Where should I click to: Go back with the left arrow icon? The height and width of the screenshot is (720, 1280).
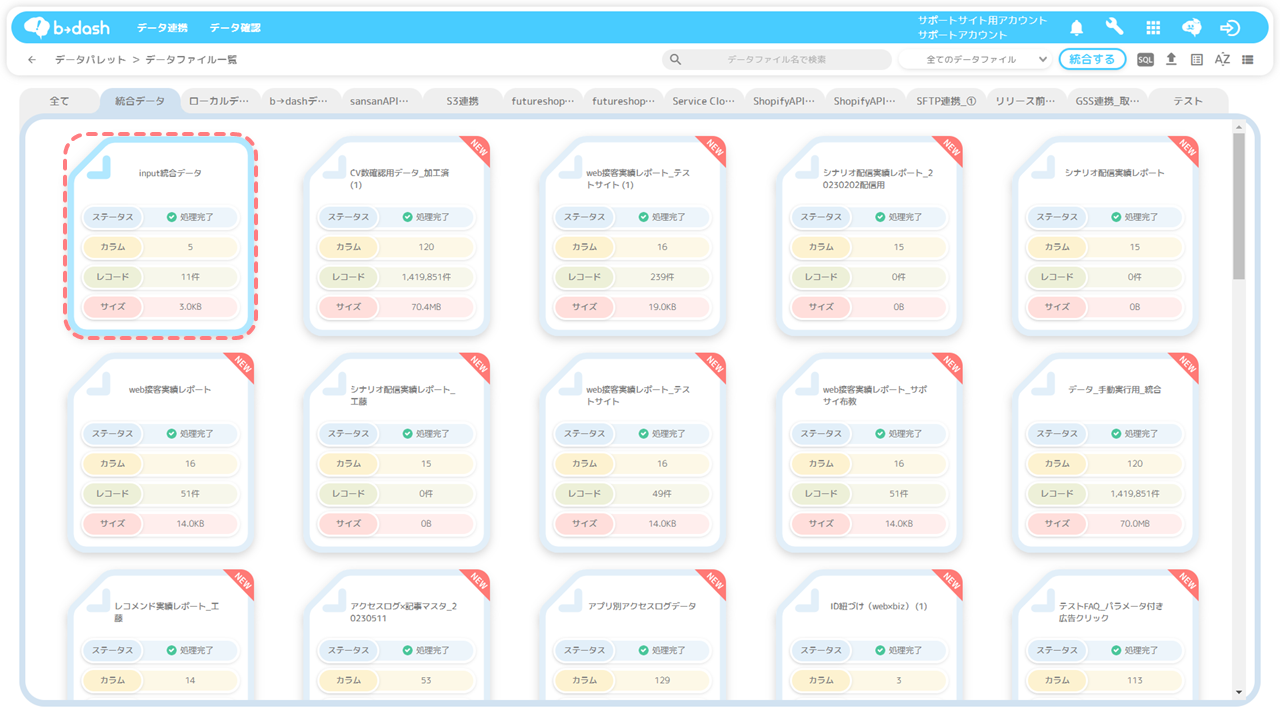point(32,60)
